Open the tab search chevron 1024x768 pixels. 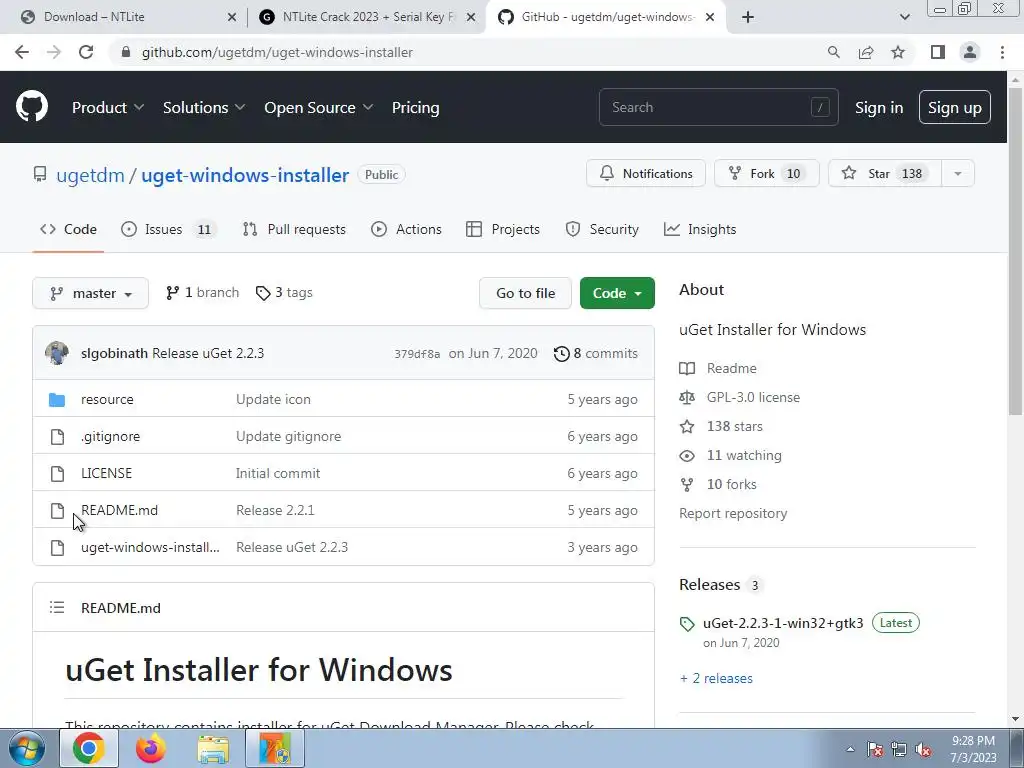pos(904,17)
